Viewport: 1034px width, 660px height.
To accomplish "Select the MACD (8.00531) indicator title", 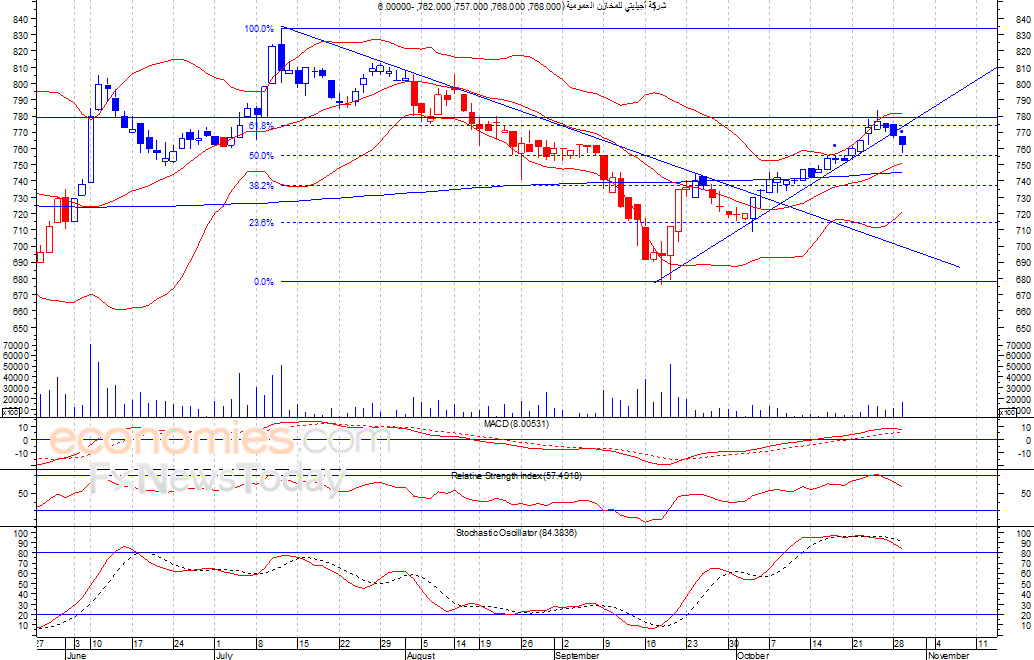I will click(516, 424).
